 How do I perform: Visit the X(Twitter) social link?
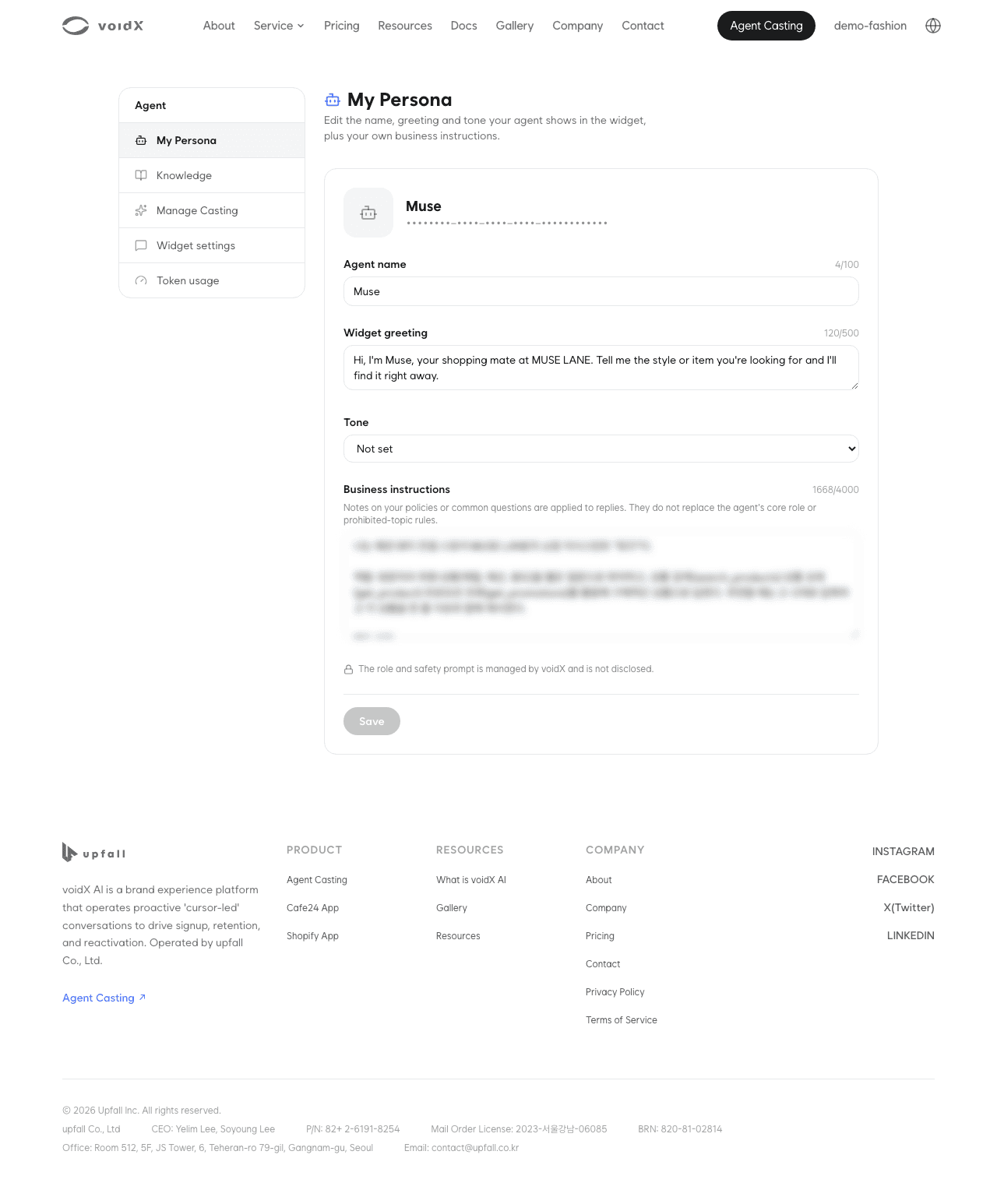point(909,907)
